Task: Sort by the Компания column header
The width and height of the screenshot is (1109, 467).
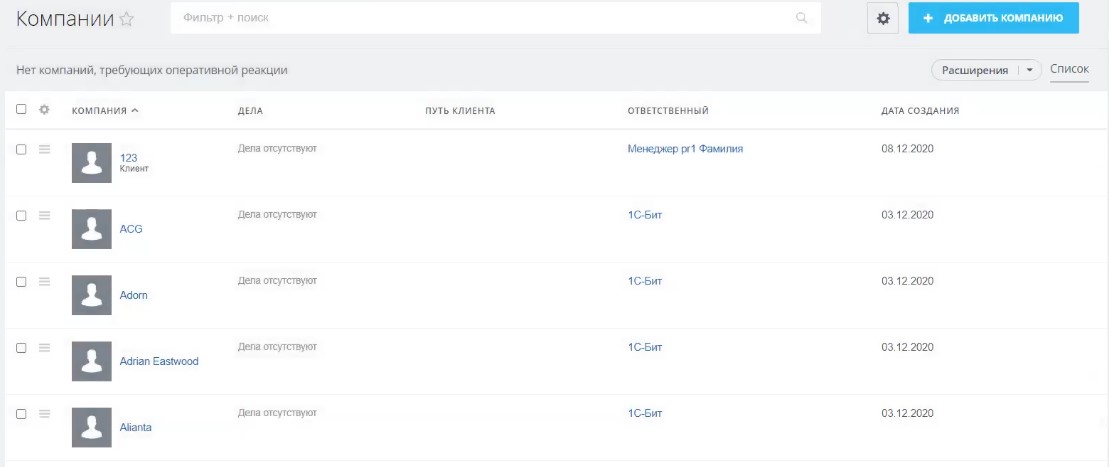Action: (x=104, y=110)
